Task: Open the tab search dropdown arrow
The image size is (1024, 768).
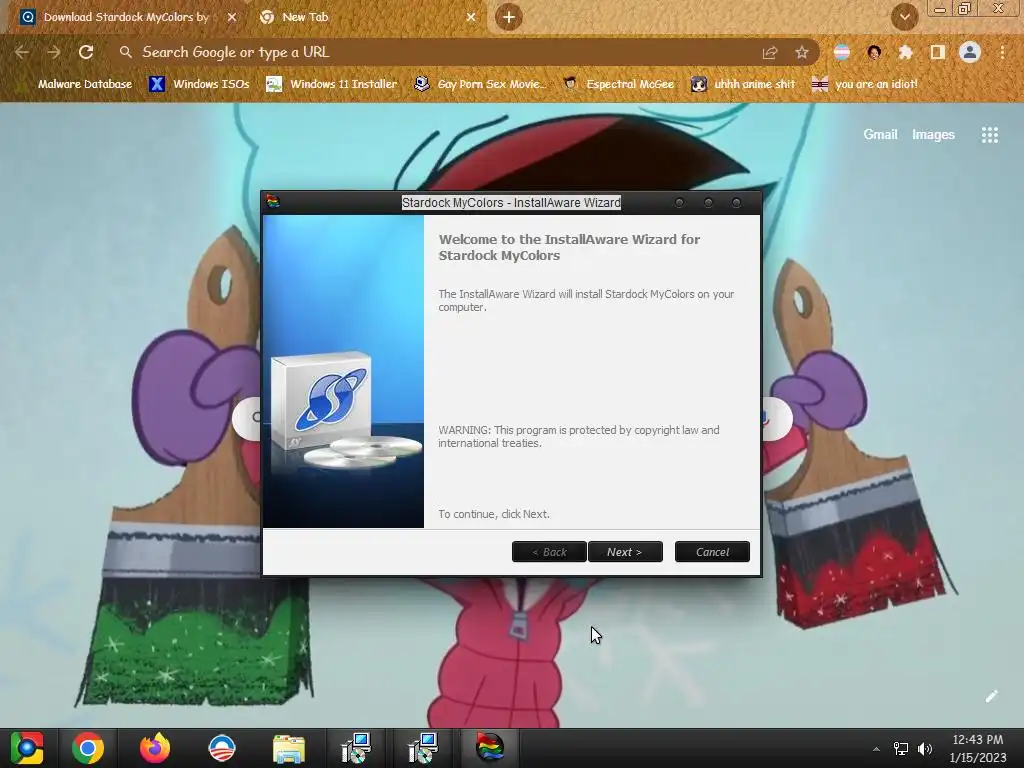Action: 904,17
